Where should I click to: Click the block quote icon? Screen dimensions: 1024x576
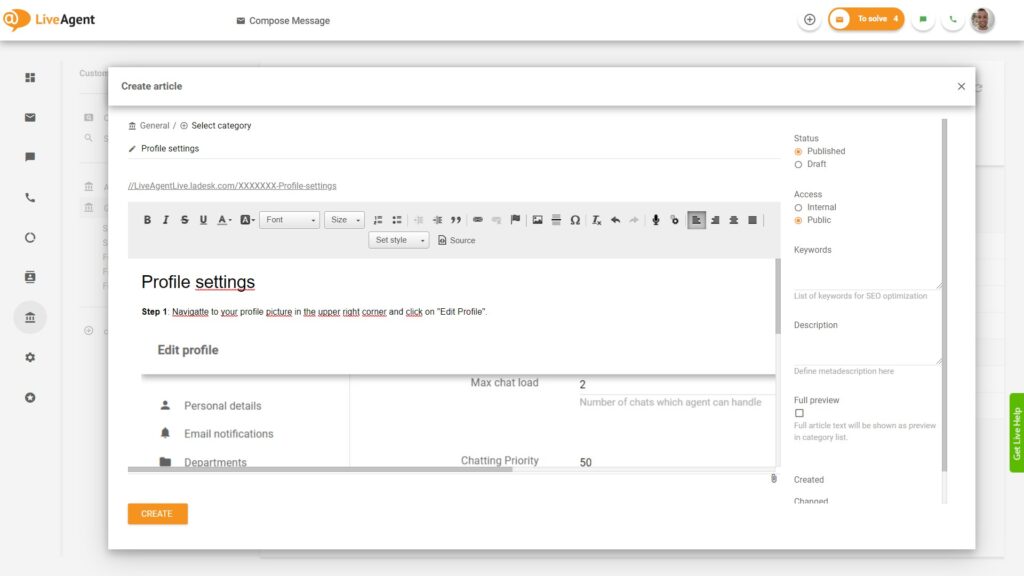point(456,220)
